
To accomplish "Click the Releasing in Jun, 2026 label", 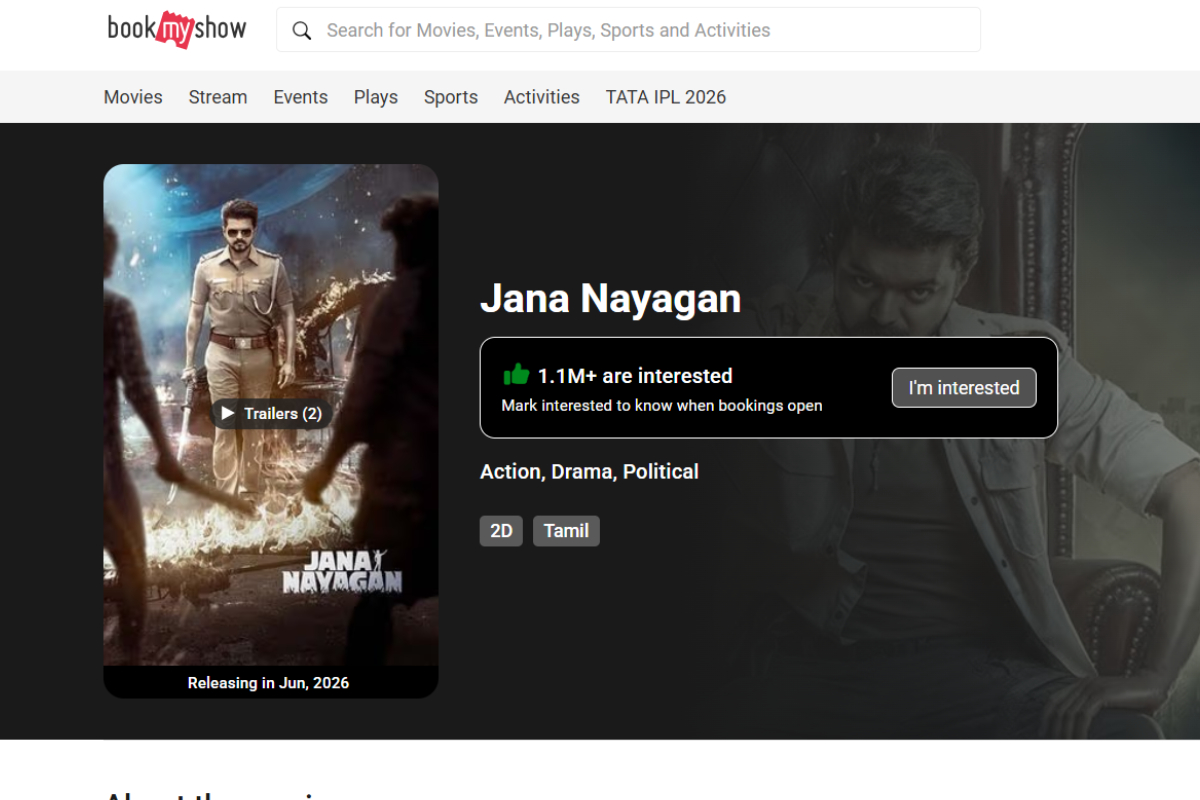I will [268, 683].
